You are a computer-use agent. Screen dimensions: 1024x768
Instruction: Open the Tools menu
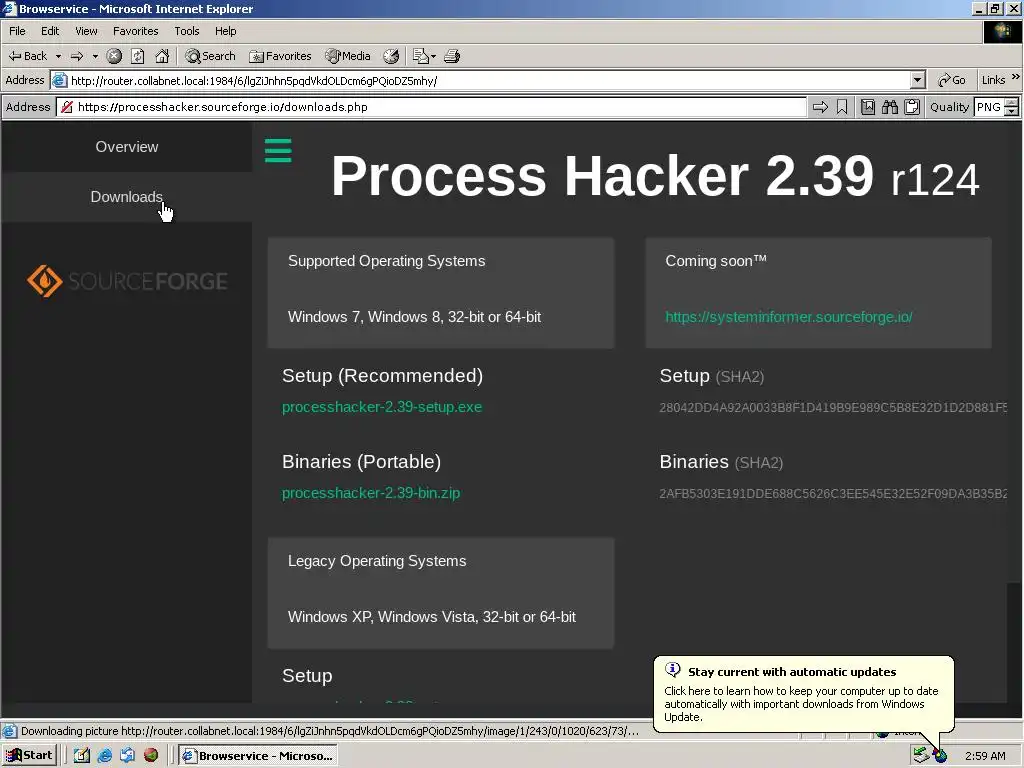(x=186, y=31)
